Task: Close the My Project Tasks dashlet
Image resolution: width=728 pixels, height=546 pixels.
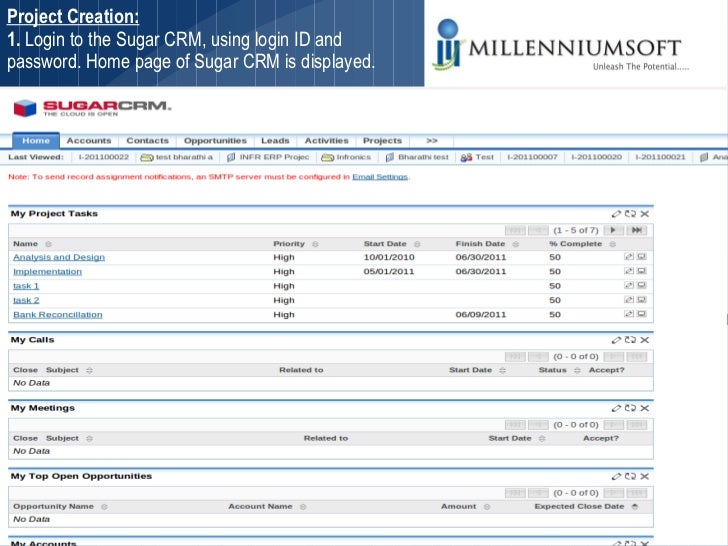Action: [645, 214]
